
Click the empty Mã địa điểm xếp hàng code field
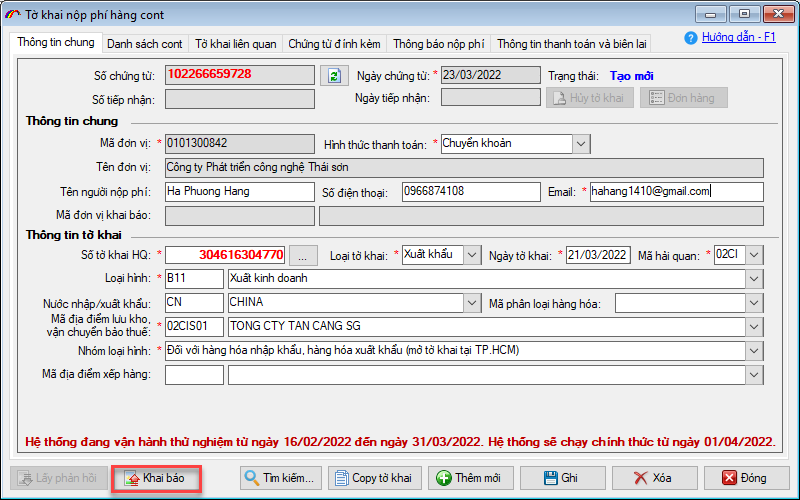tap(194, 375)
